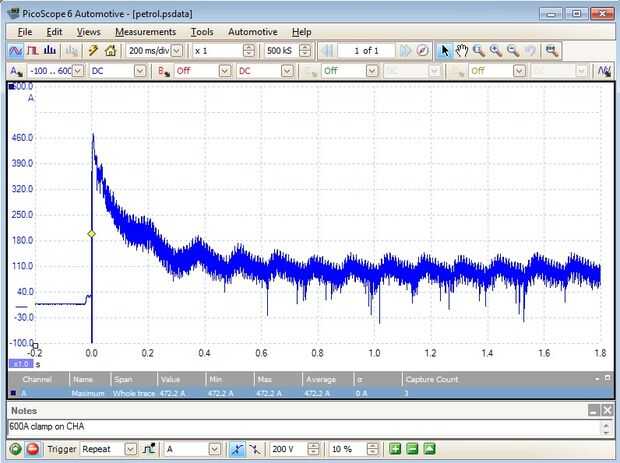Open the Views menu
This screenshot has height=463, width=620.
point(89,32)
